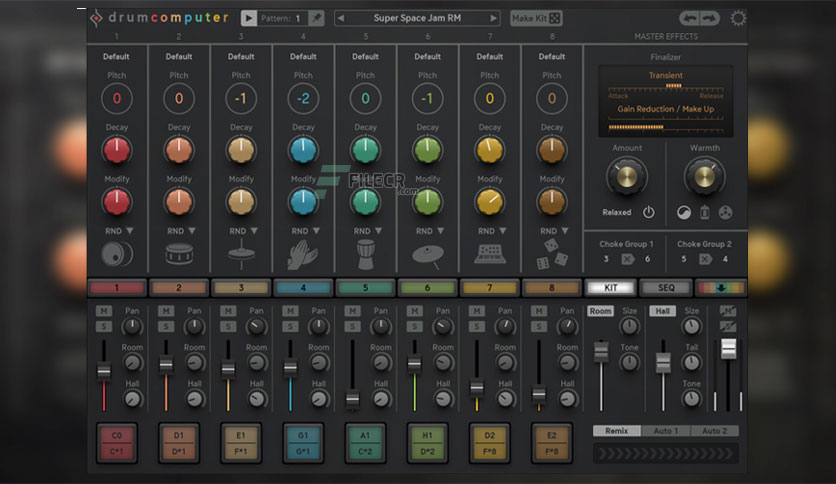This screenshot has width=836, height=484.
Task: Click the Finalizer Amount knob
Action: tap(627, 176)
